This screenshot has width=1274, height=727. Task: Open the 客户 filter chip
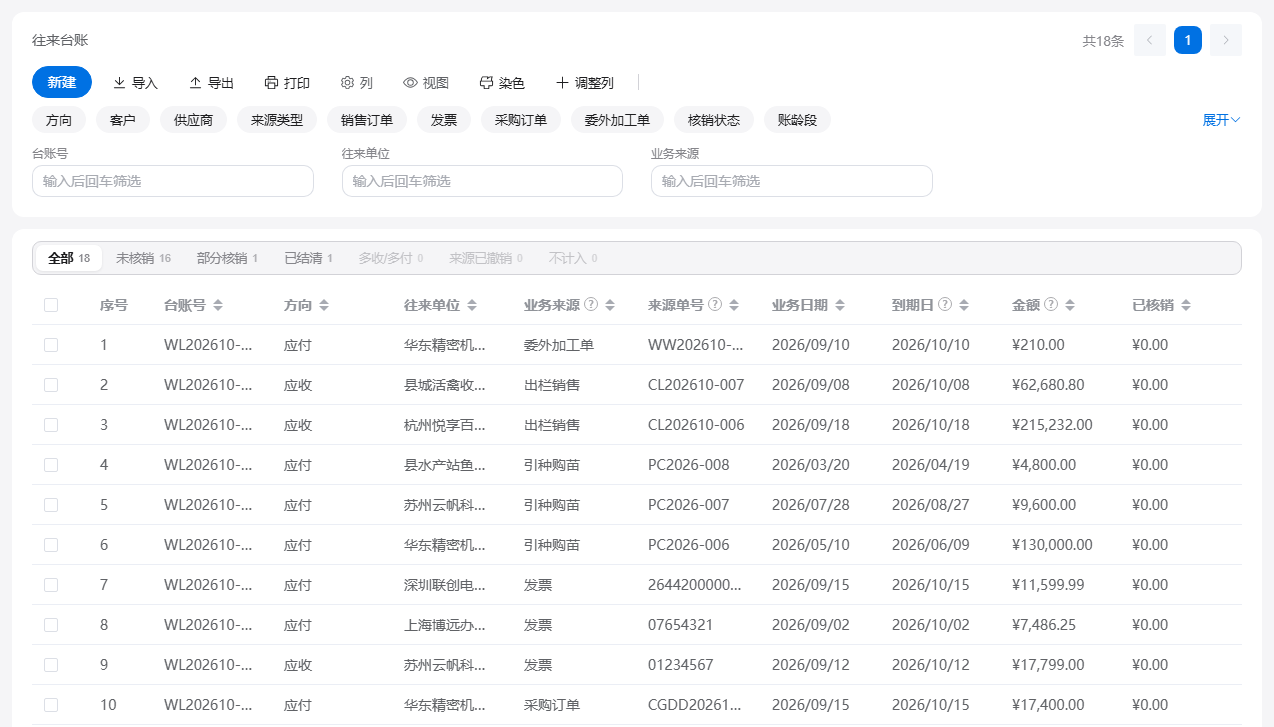click(x=123, y=120)
